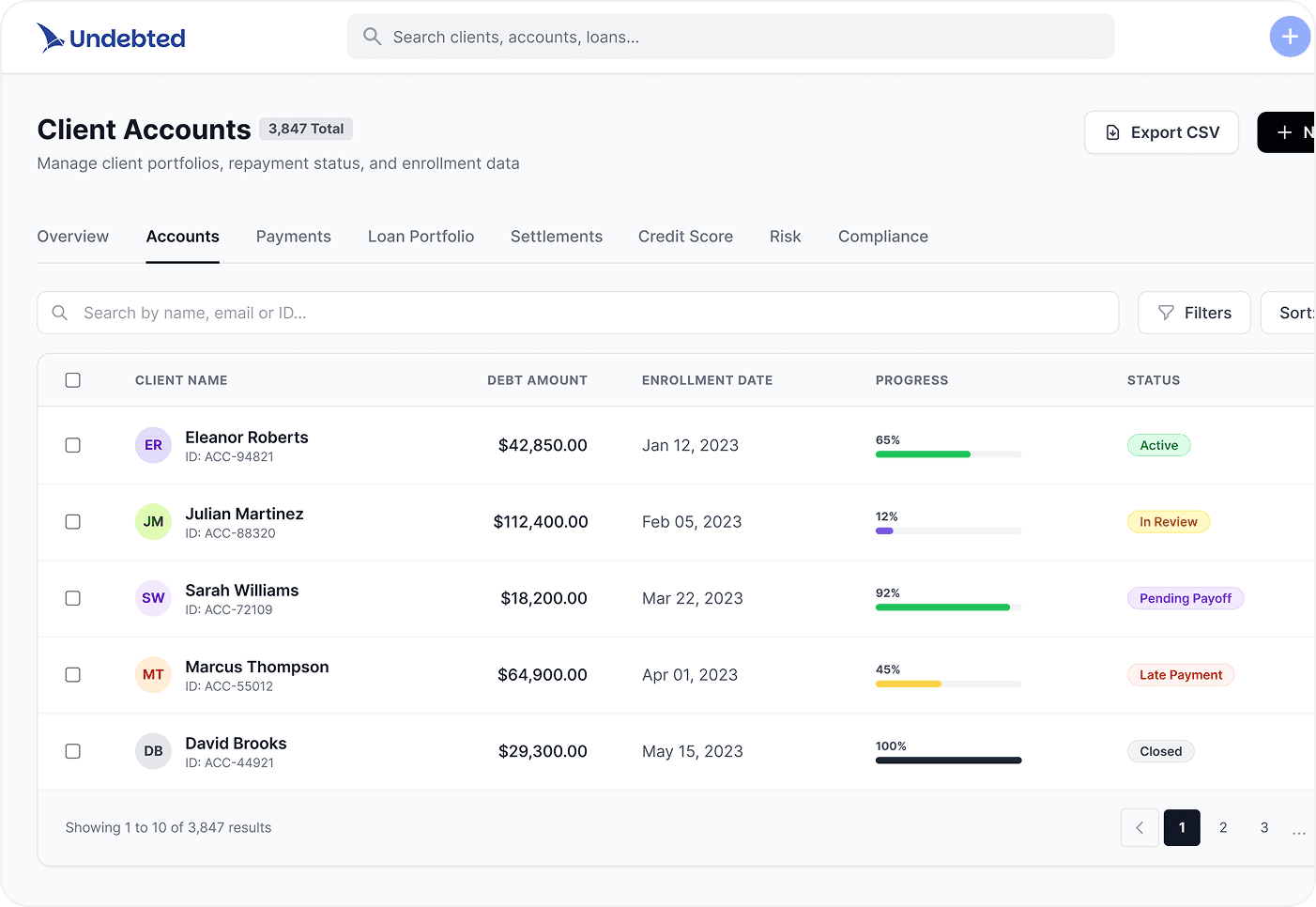Click the Progress column header
Image resolution: width=1316 pixels, height=907 pixels.
point(912,380)
